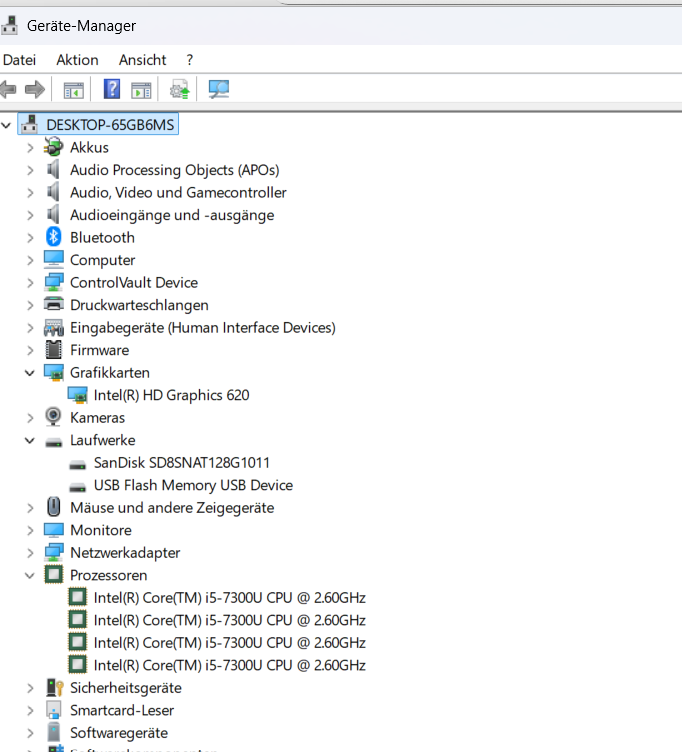Select the Smartcard-Leser label
682x752 pixels.
[122, 710]
